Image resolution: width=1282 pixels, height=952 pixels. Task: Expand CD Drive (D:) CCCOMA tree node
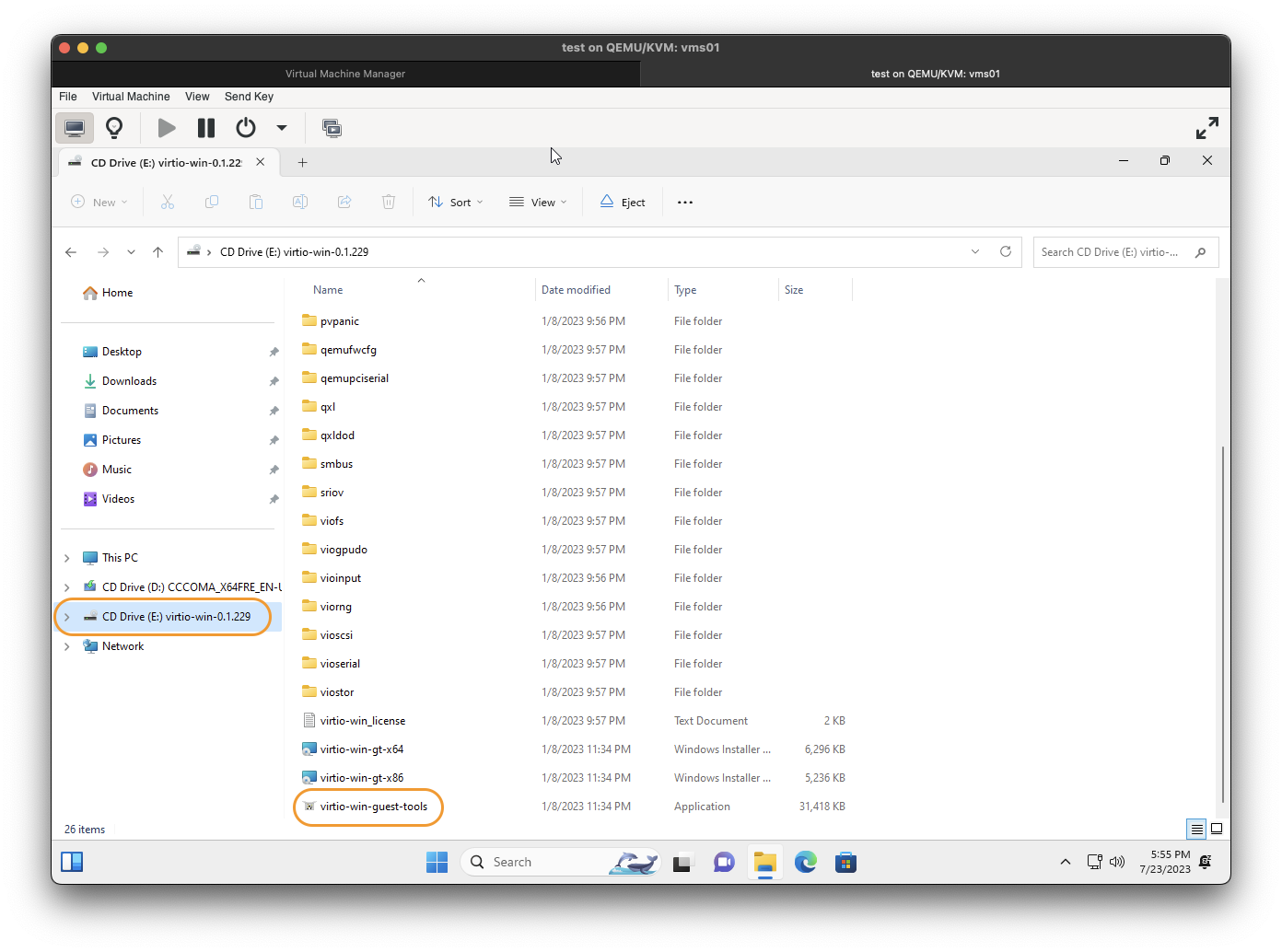click(x=67, y=587)
